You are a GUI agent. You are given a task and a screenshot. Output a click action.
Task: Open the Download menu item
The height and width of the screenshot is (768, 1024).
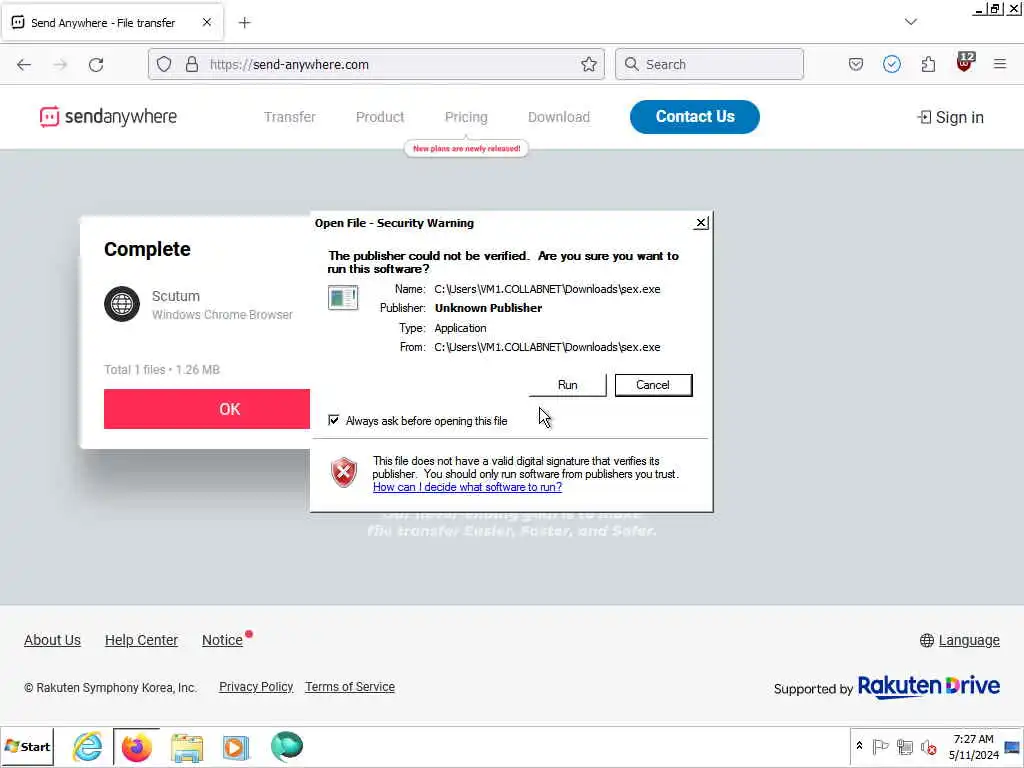click(x=558, y=117)
